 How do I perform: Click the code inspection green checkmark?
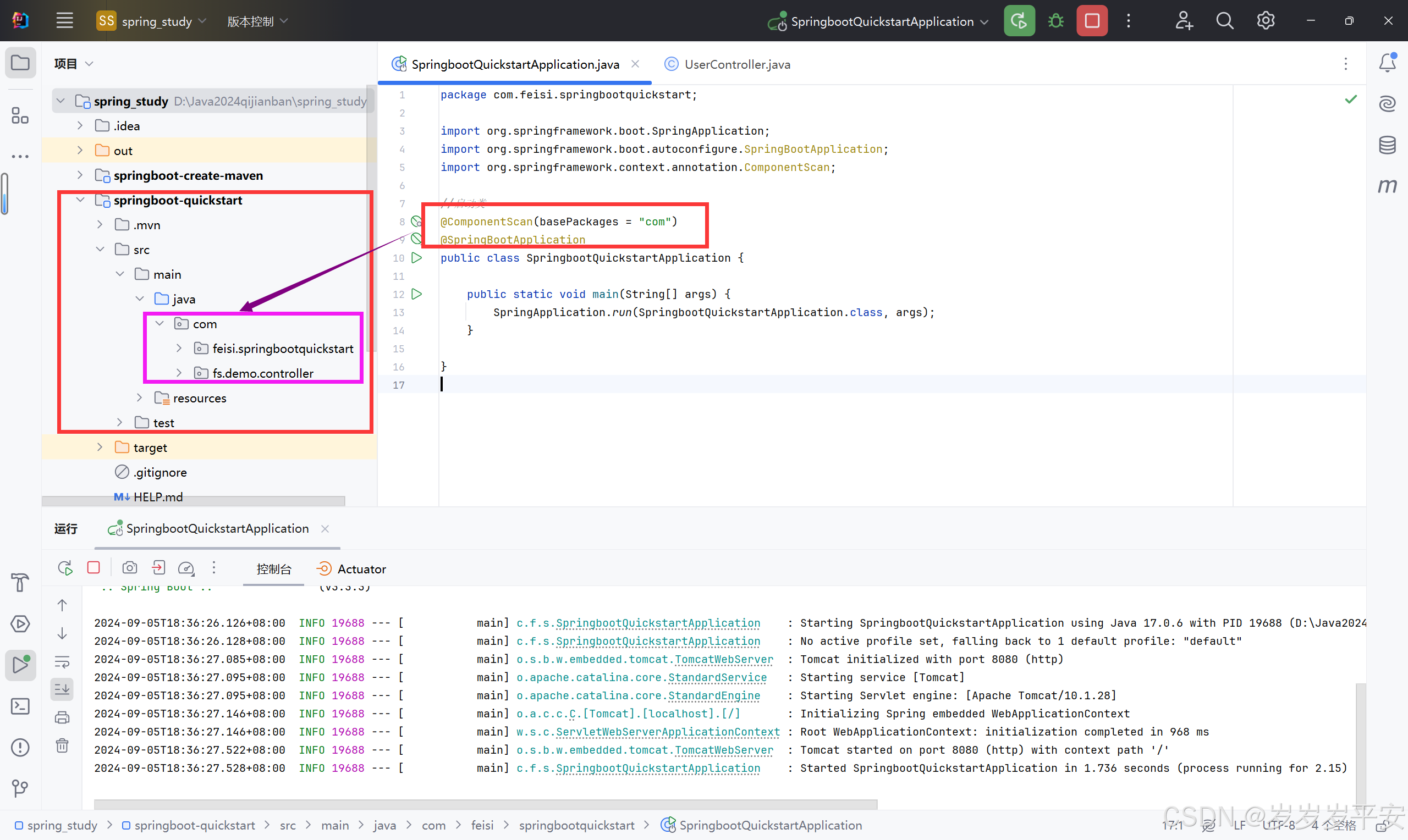tap(1351, 100)
